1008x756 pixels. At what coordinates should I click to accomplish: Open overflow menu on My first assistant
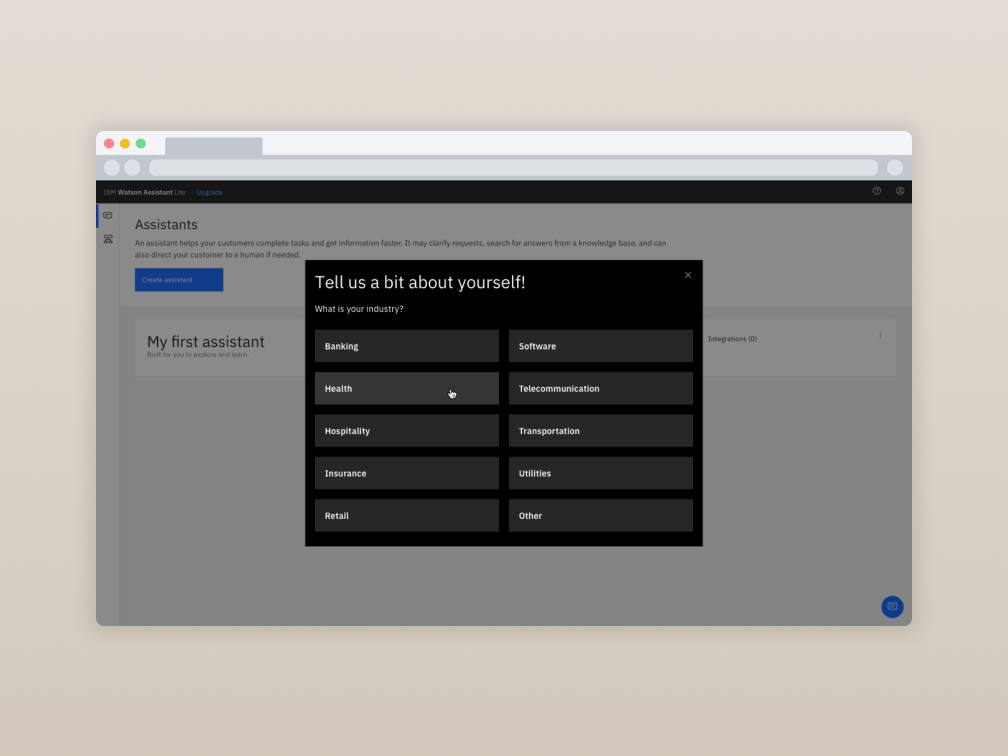(x=880, y=336)
